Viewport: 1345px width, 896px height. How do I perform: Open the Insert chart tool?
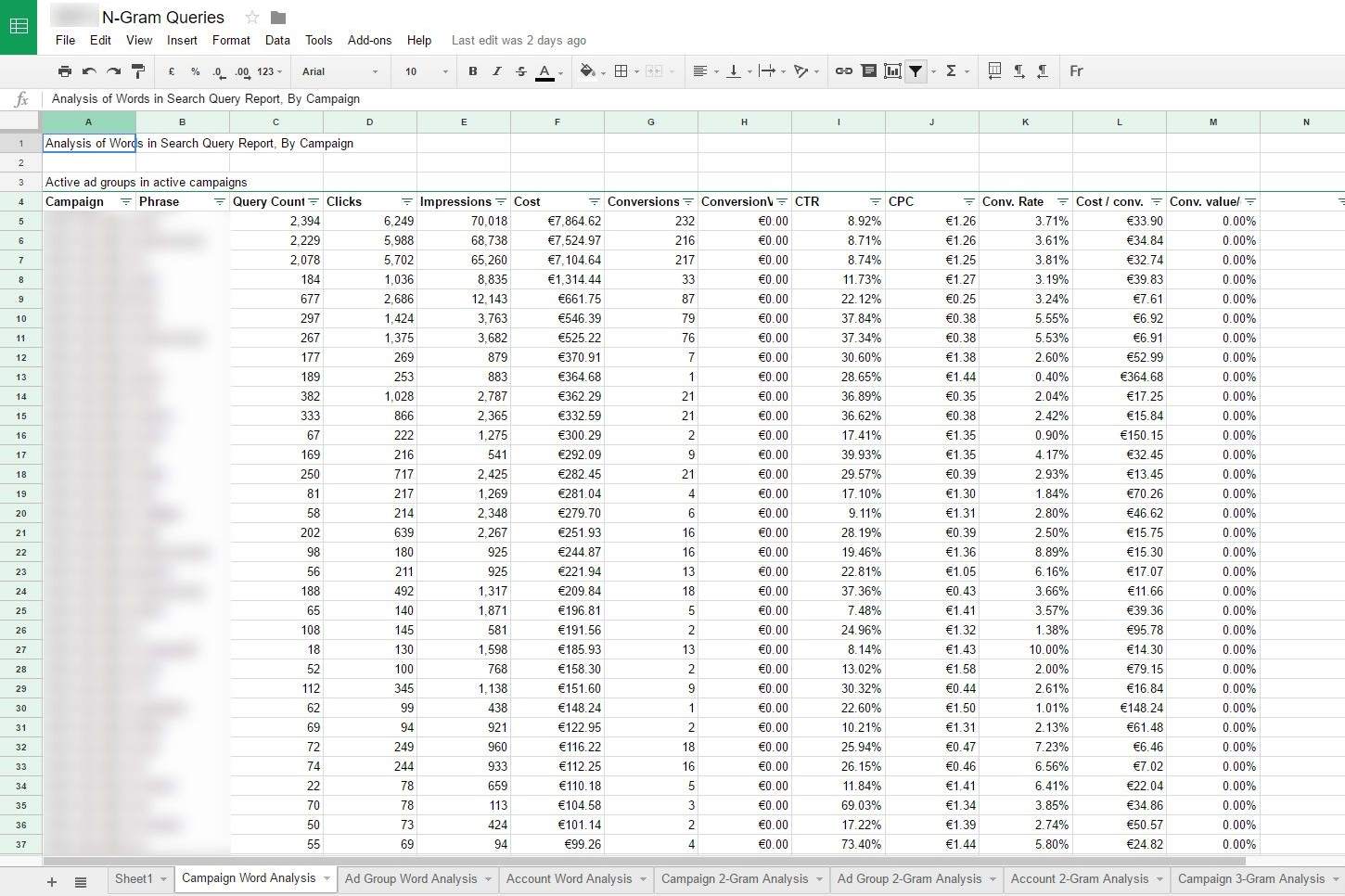coord(892,71)
